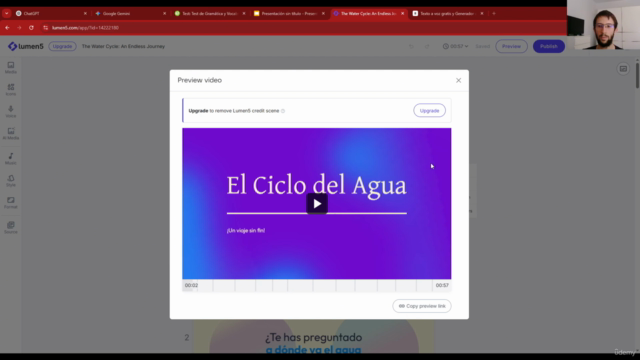Switch to the ChatGPT browser tab
The width and height of the screenshot is (640, 360).
click(50, 13)
